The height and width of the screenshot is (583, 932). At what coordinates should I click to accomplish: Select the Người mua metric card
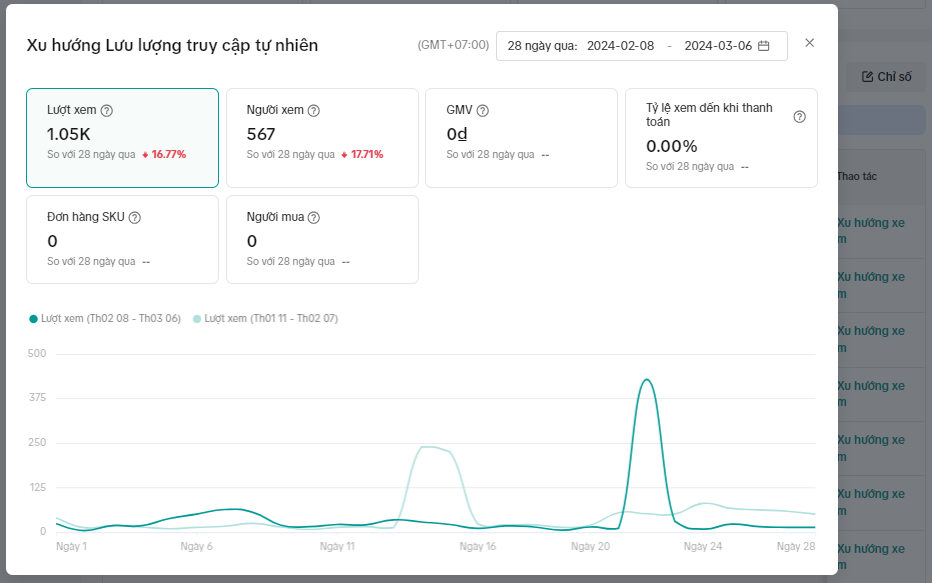[322, 240]
